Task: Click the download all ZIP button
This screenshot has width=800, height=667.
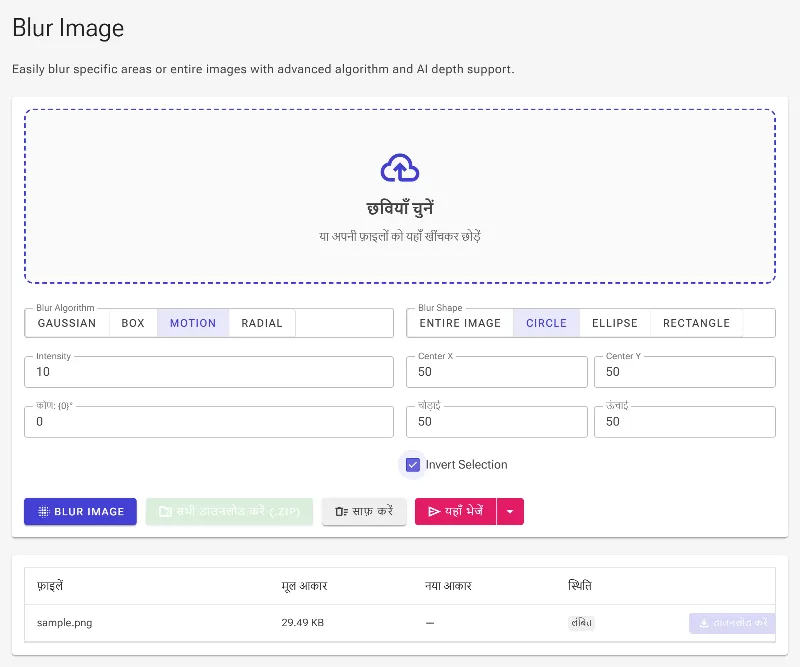Action: pyautogui.click(x=229, y=511)
